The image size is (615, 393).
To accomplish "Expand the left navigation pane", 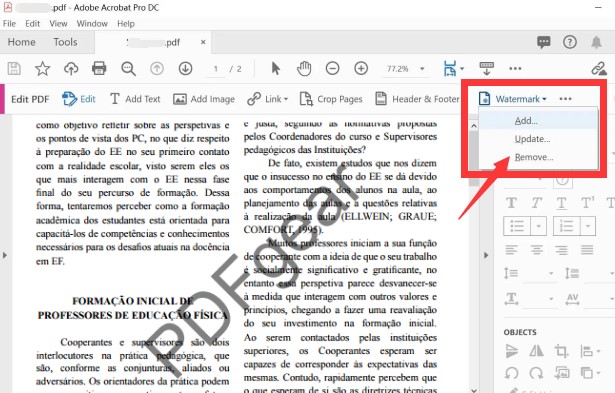I will point(5,255).
